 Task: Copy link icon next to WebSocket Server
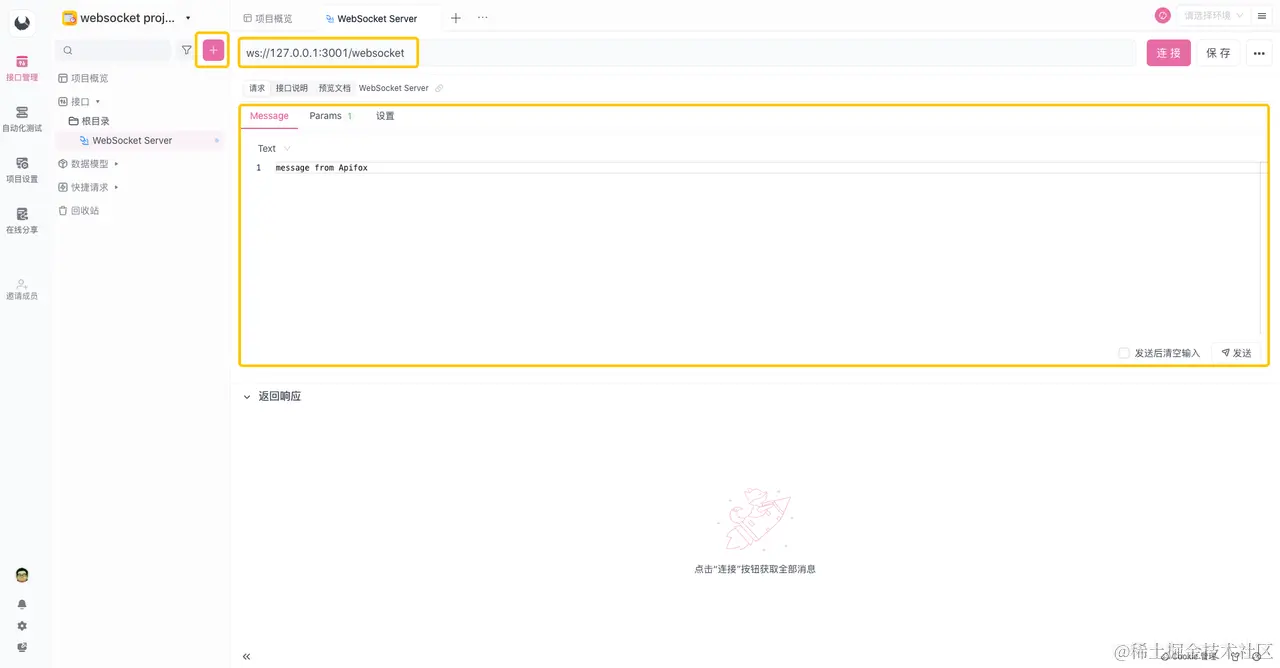tap(439, 88)
